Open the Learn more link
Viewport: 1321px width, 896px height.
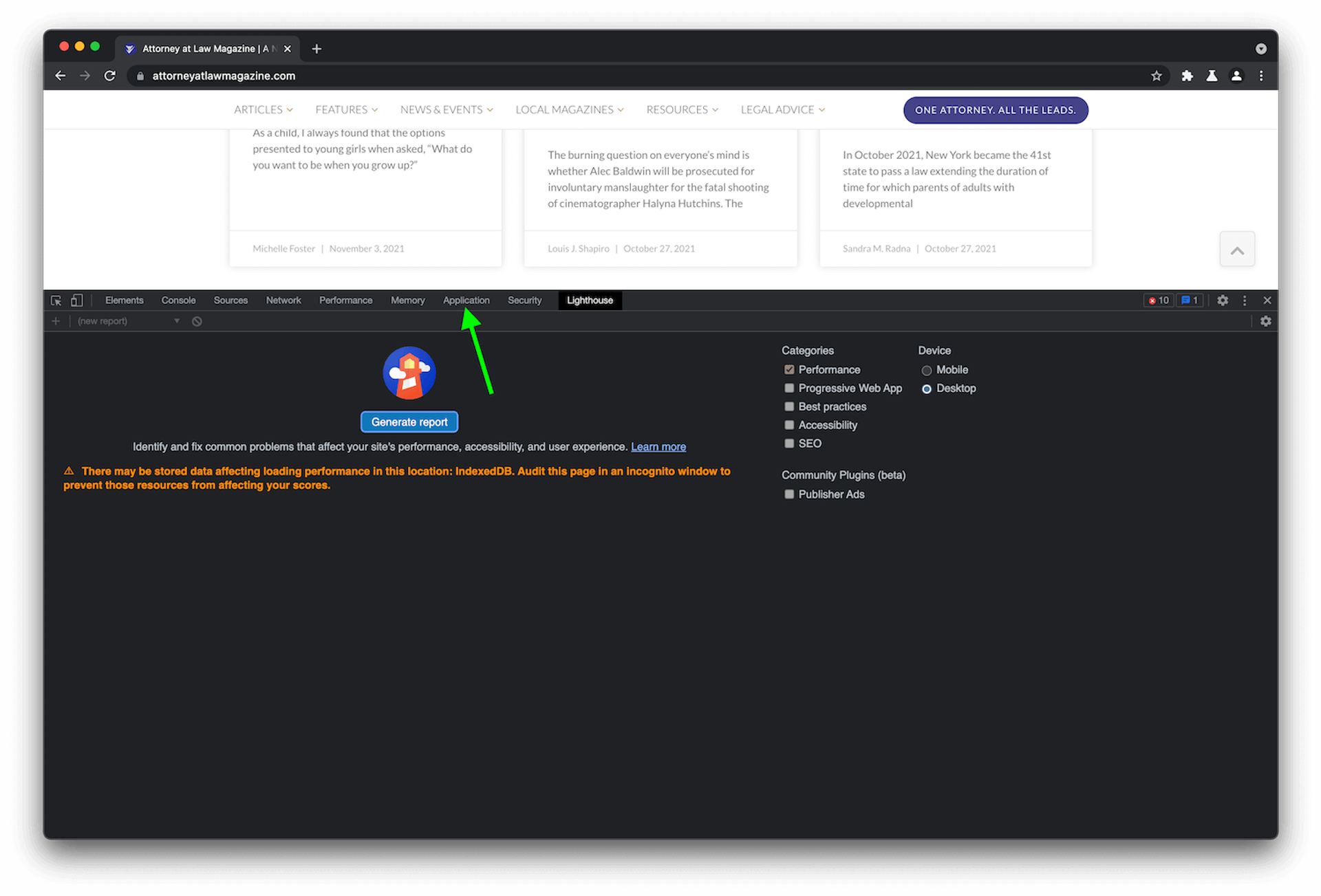tap(658, 447)
